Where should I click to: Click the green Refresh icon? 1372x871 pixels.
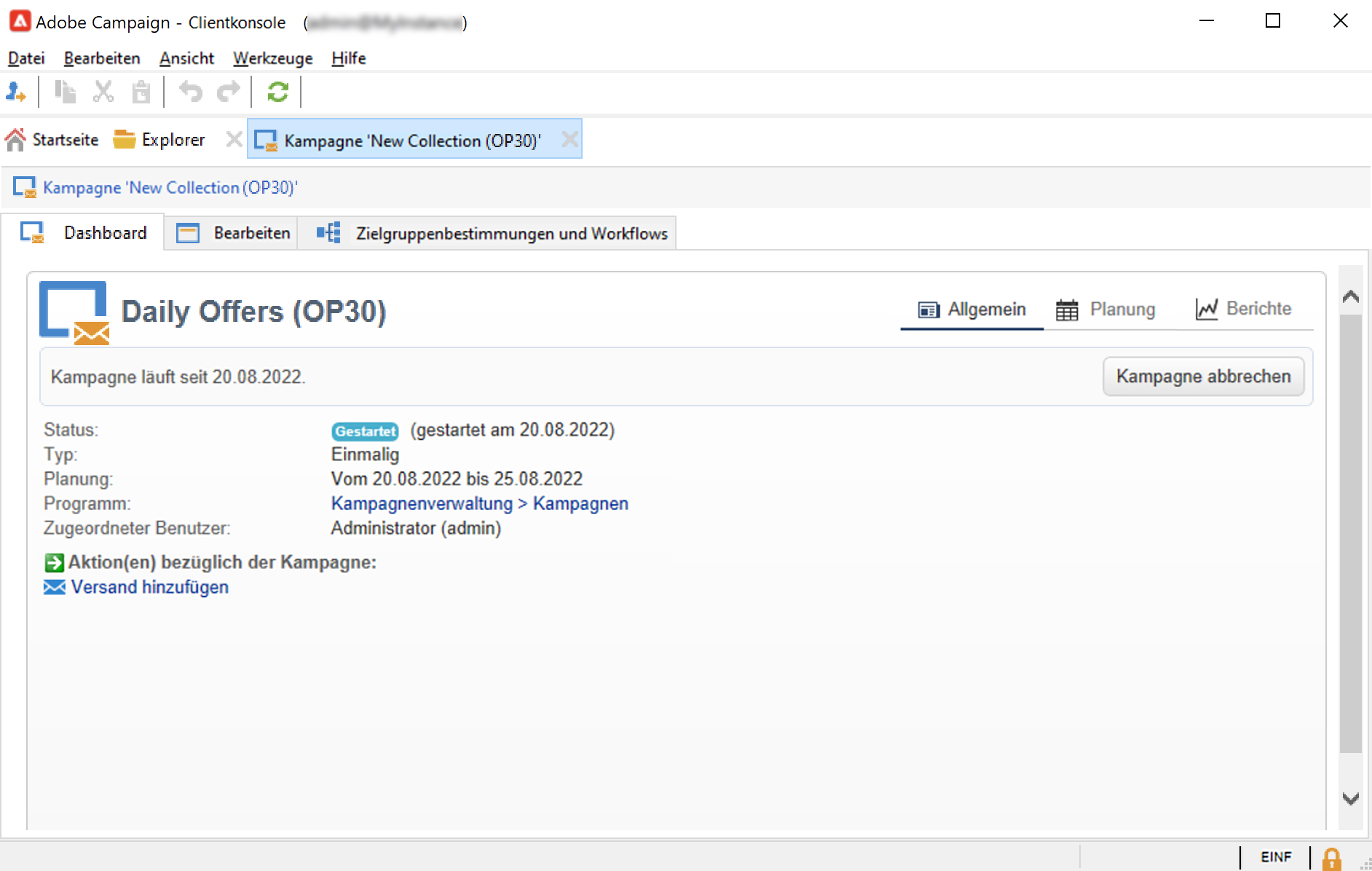pos(278,92)
